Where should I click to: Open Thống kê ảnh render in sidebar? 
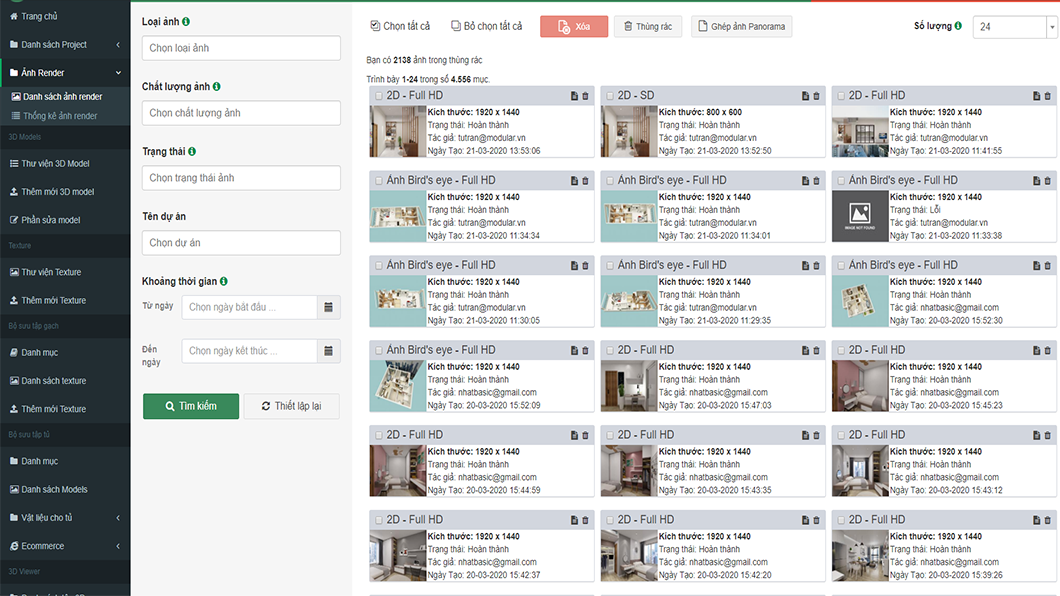pyautogui.click(x=60, y=116)
